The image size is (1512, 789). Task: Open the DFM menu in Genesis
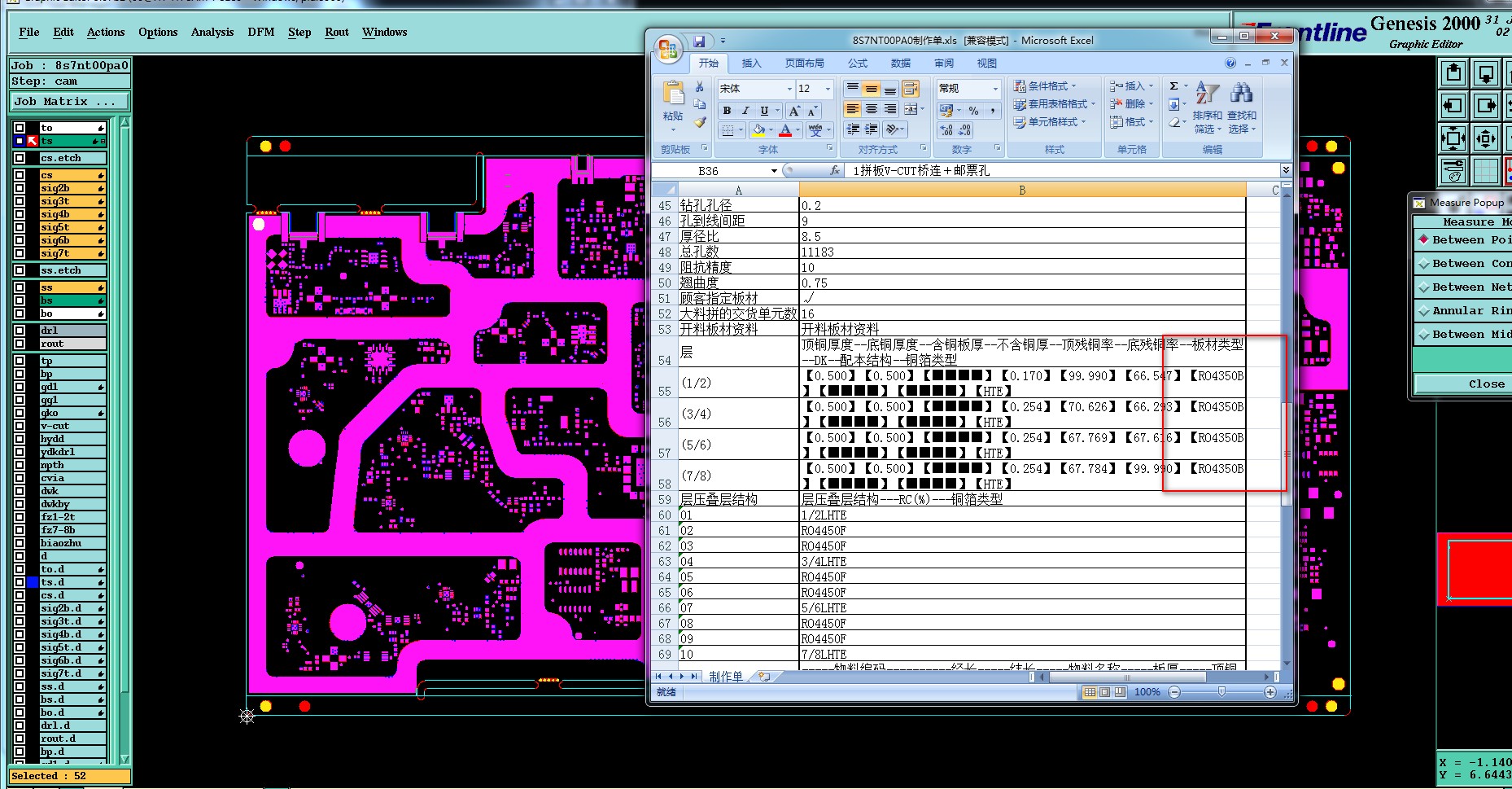[x=261, y=33]
